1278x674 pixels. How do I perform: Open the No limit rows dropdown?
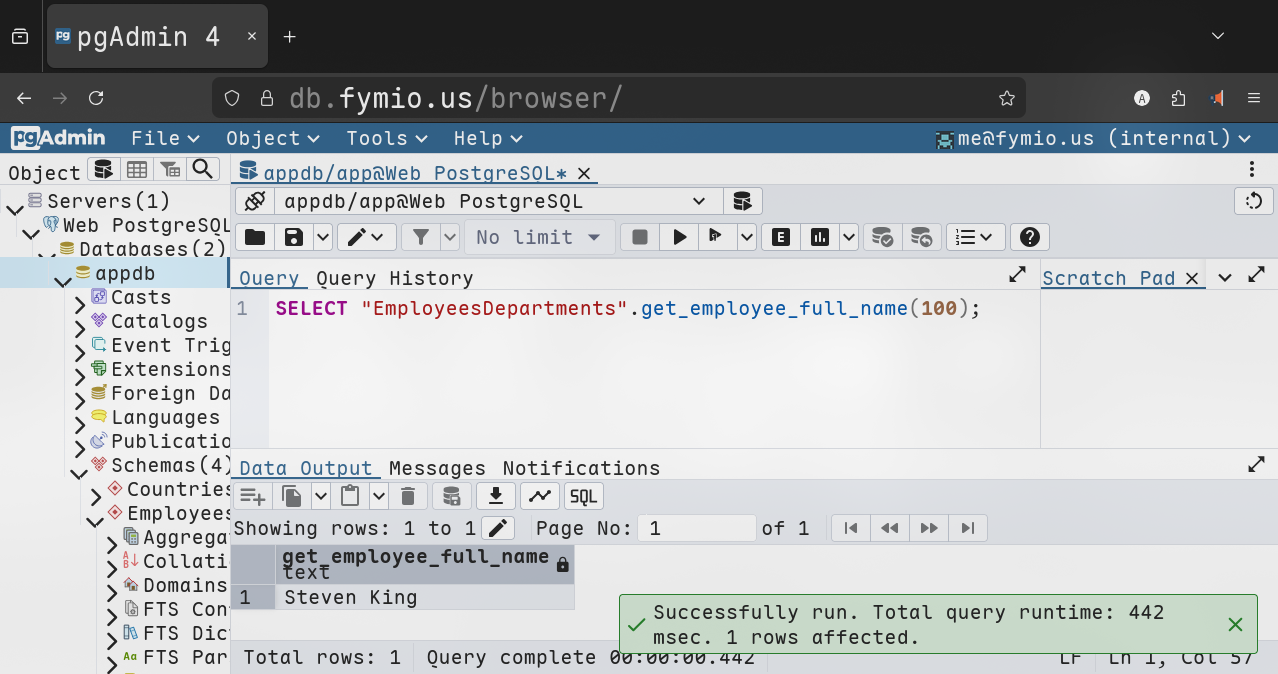pos(538,237)
